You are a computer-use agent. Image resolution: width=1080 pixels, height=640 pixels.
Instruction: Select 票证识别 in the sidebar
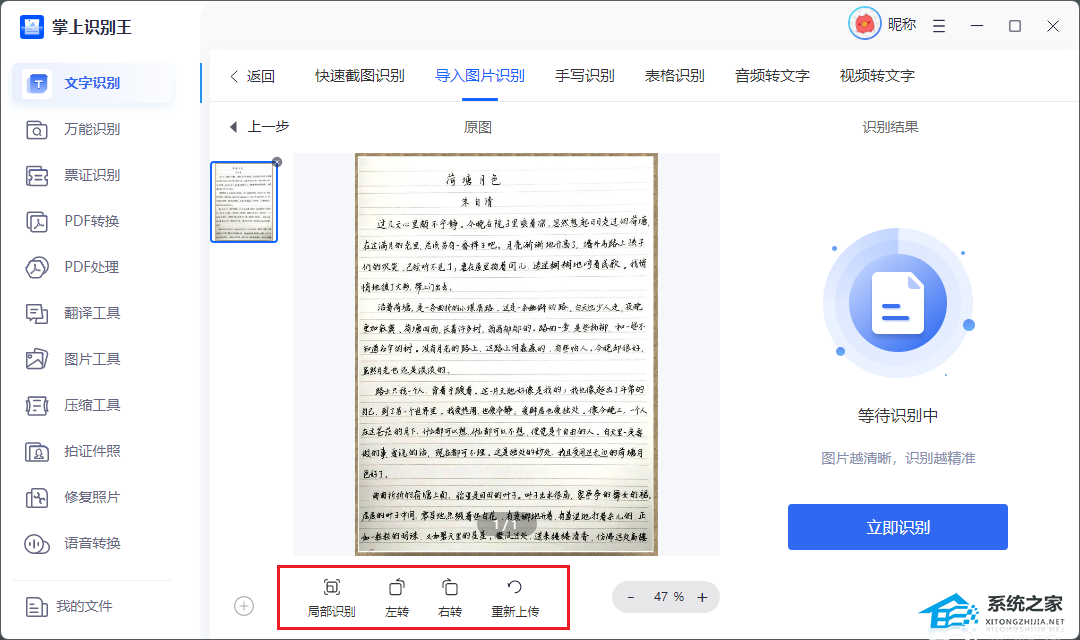(x=92, y=176)
